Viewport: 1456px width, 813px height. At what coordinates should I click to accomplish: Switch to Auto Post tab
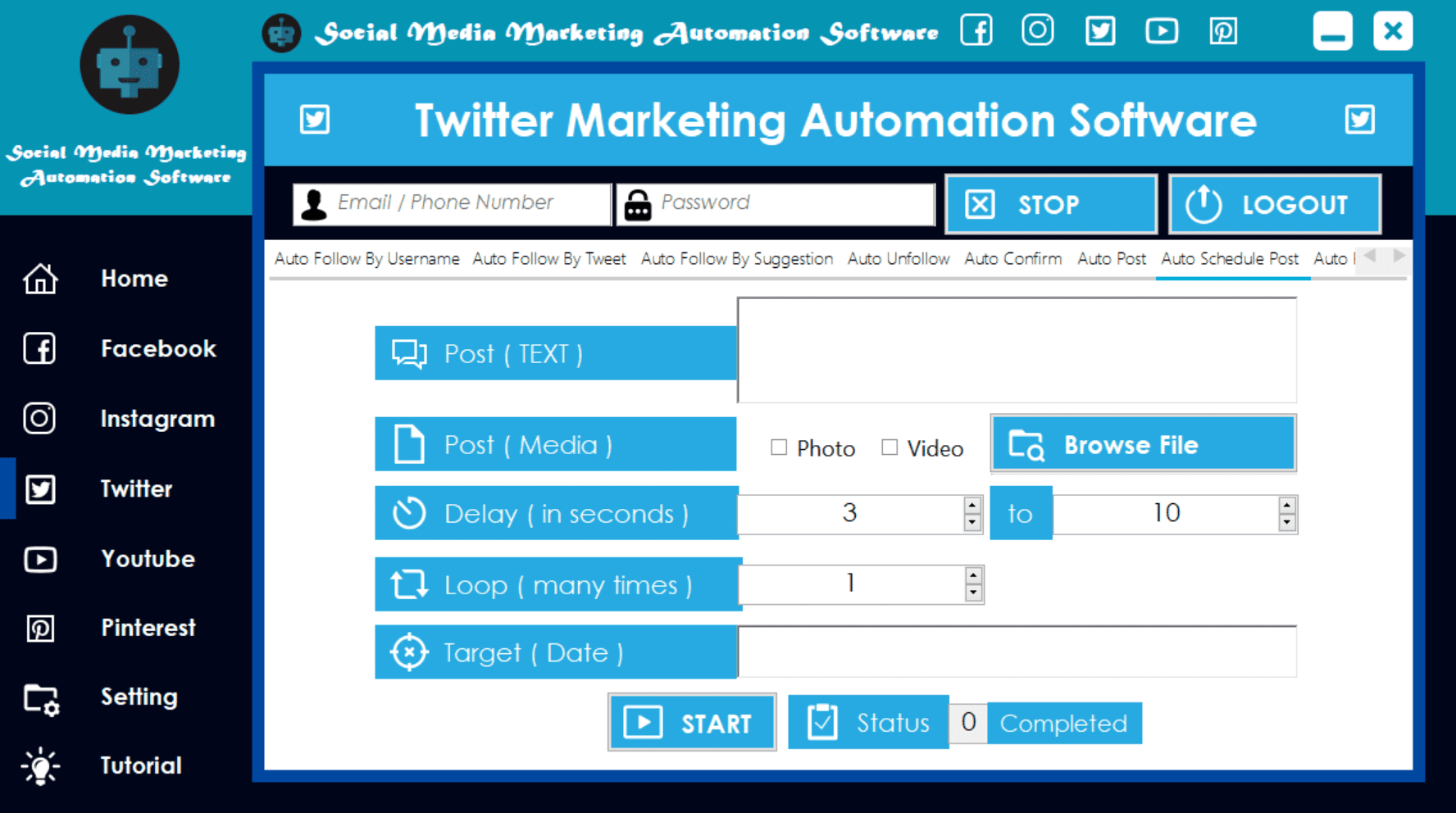(1112, 259)
